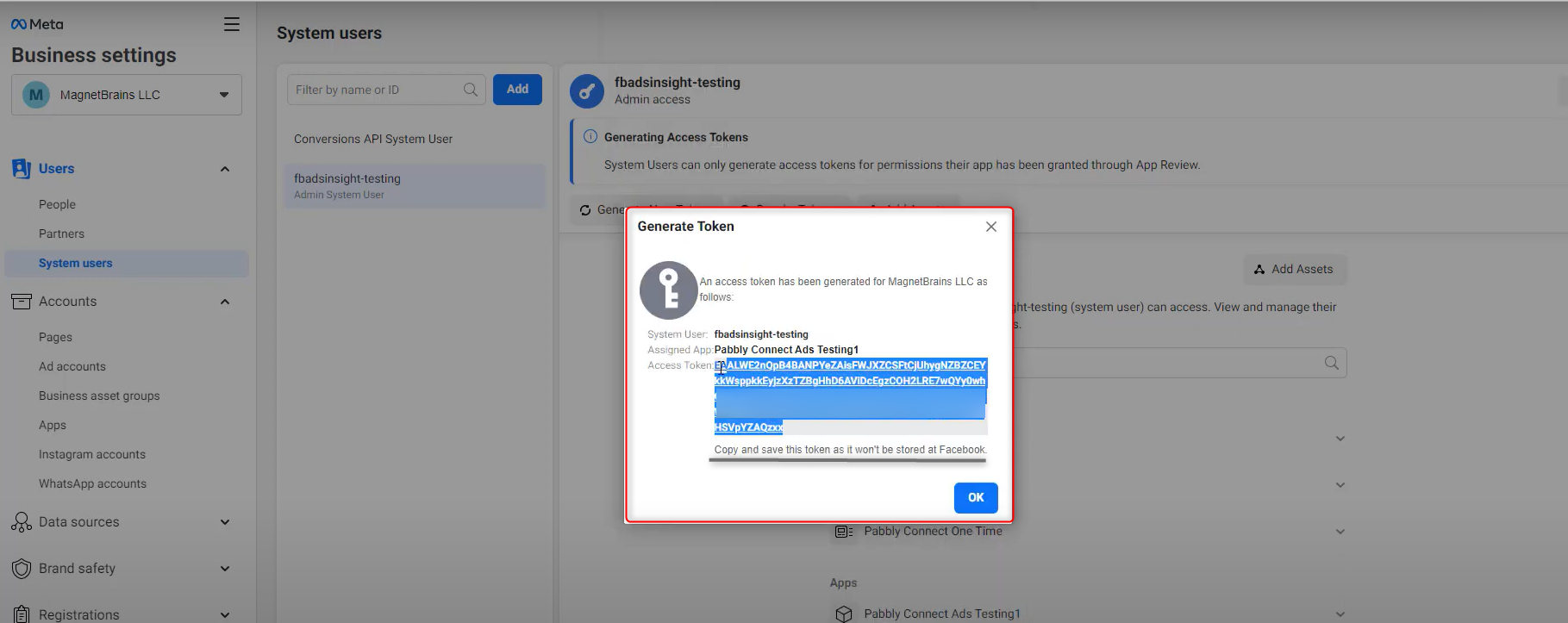Open the MagnetBrains LLC business dropdown
The height and width of the screenshot is (623, 1568).
(x=127, y=95)
